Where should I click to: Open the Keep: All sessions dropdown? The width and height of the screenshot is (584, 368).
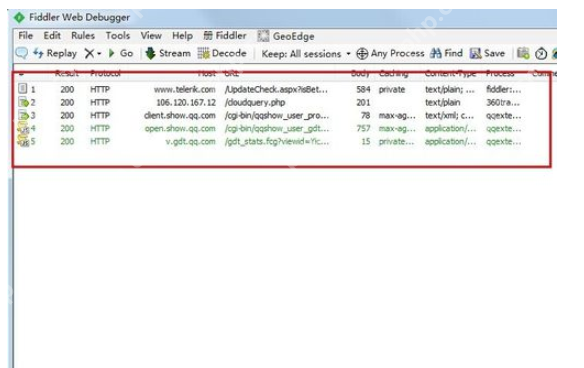[306, 54]
